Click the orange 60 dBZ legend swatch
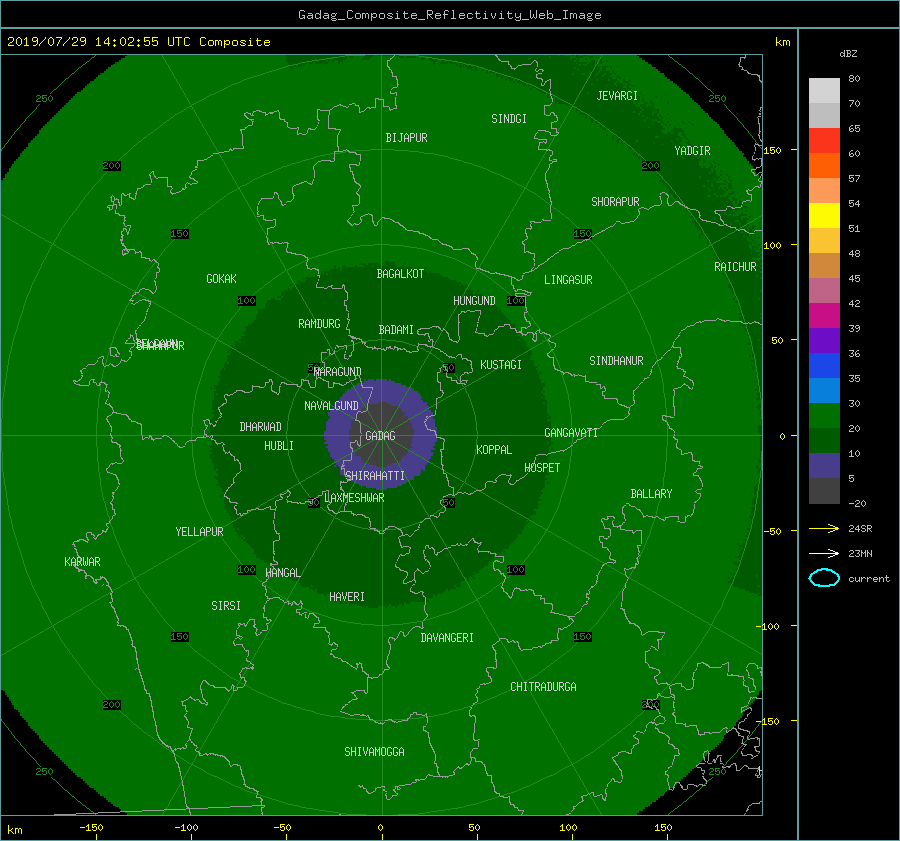 (824, 165)
